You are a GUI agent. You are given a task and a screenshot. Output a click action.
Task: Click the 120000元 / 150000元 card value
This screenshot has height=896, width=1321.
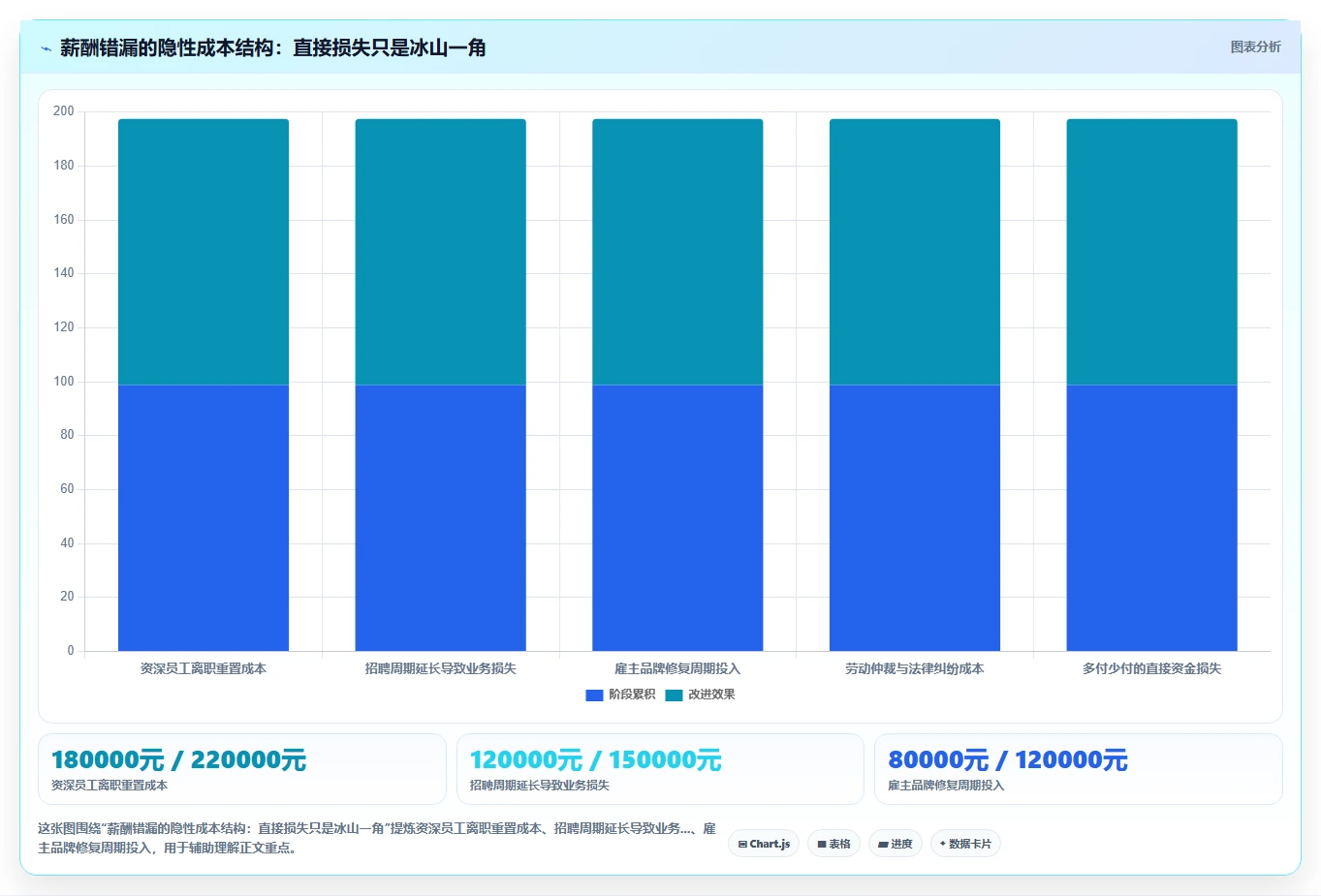point(596,760)
